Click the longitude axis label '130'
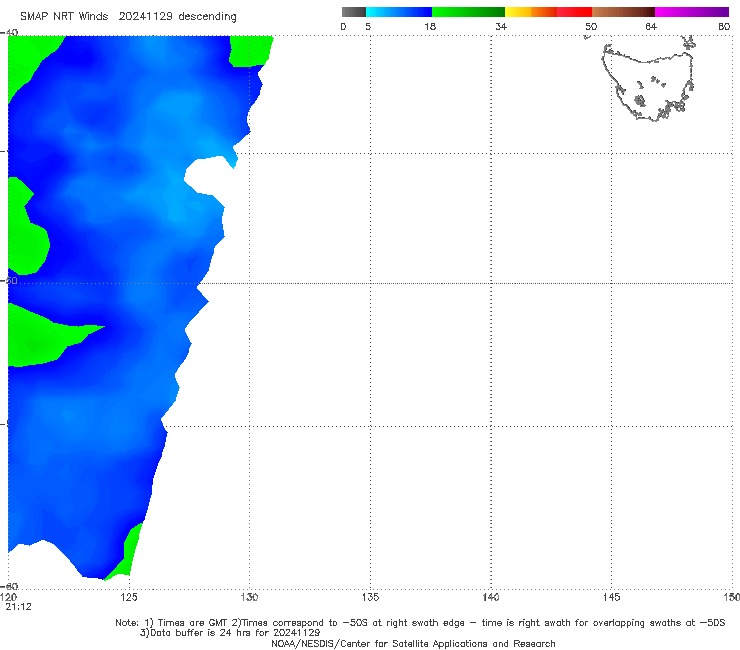 coord(249,598)
